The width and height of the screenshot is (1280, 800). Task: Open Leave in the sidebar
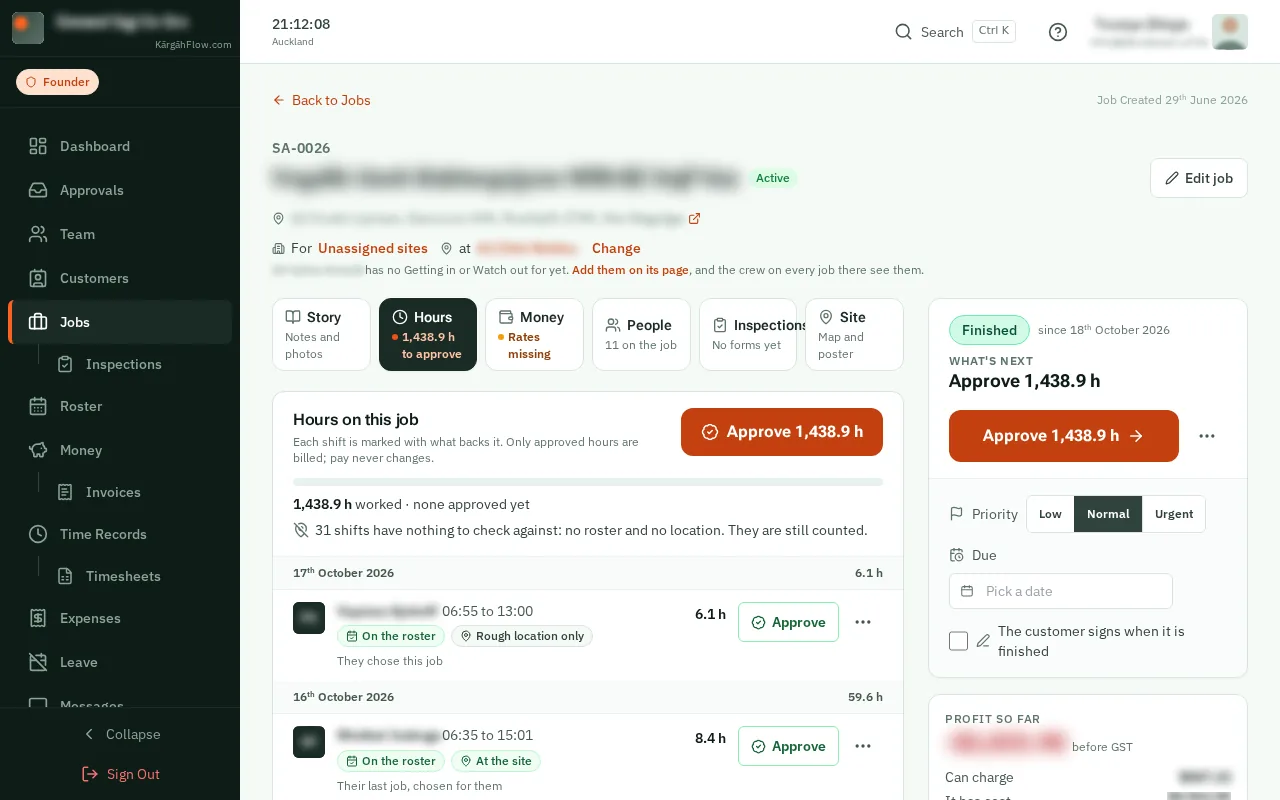coord(120,662)
